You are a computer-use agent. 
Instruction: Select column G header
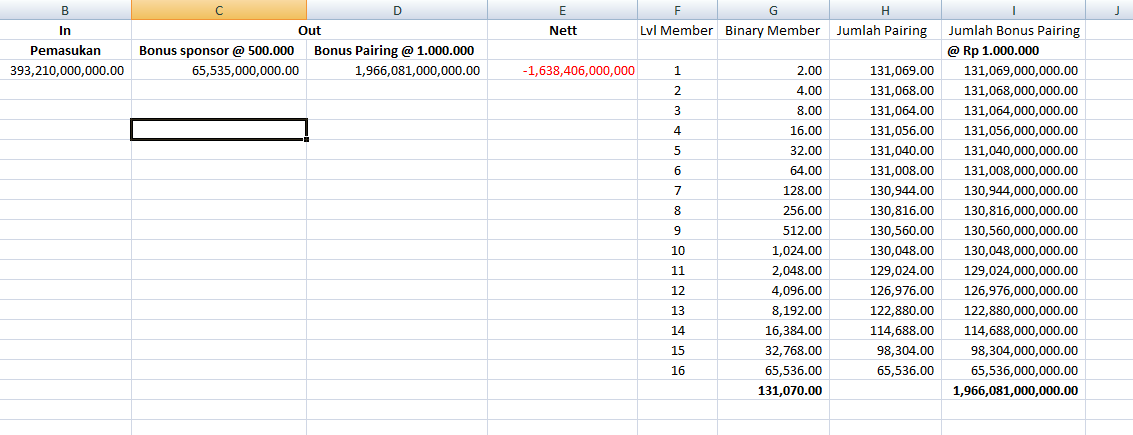coord(773,10)
